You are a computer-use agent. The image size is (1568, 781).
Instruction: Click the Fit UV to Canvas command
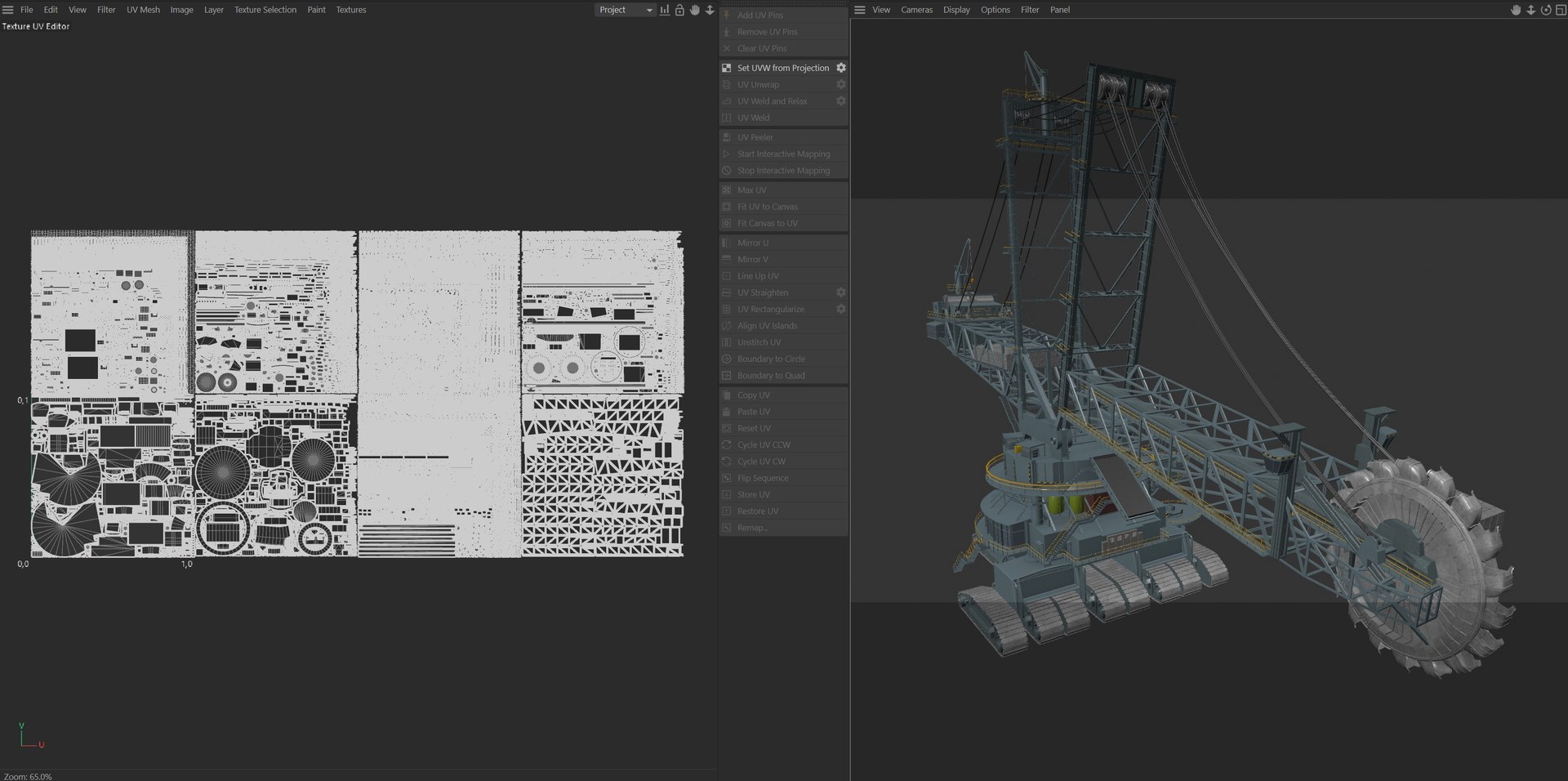coord(784,207)
